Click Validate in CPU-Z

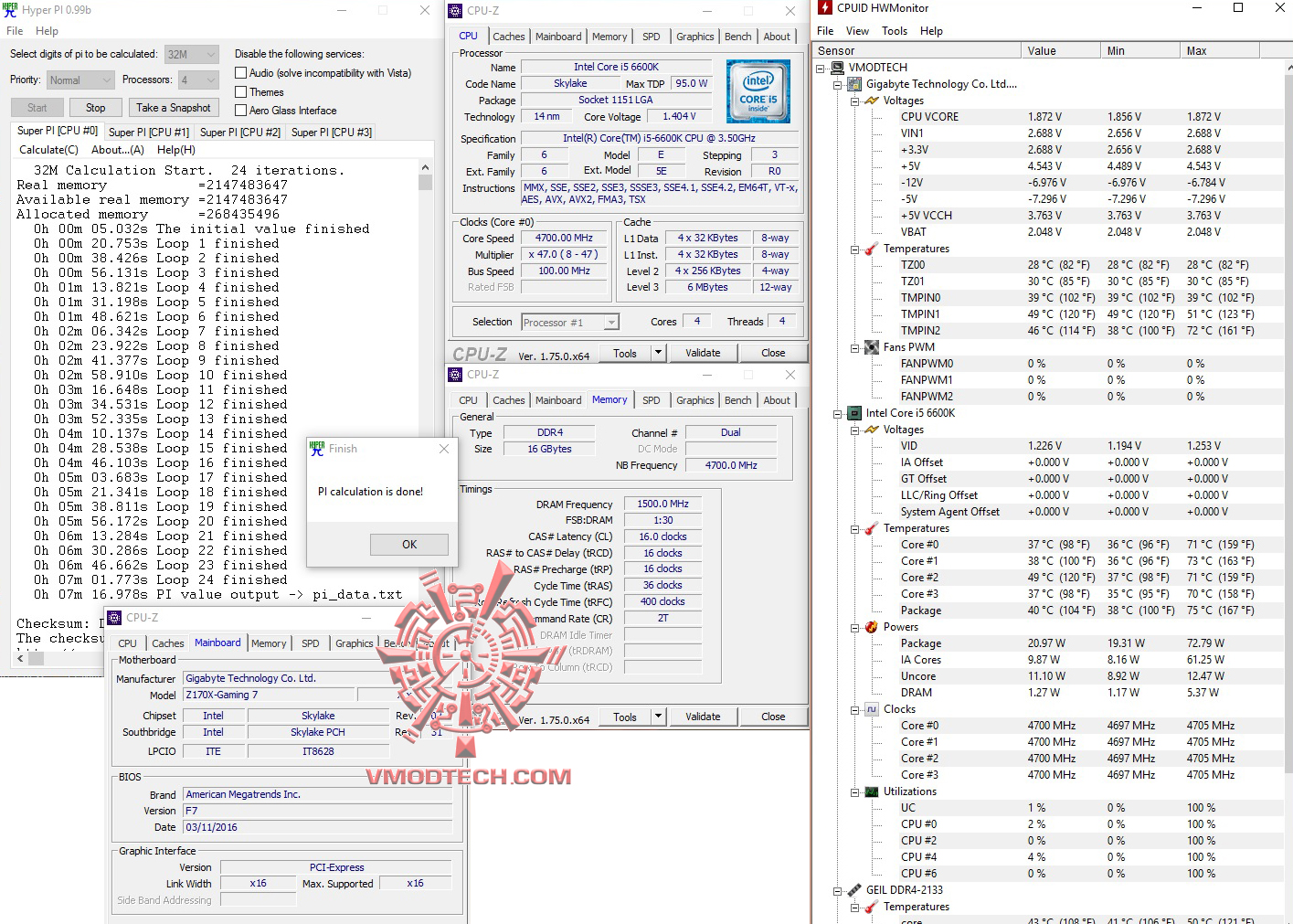tap(703, 352)
